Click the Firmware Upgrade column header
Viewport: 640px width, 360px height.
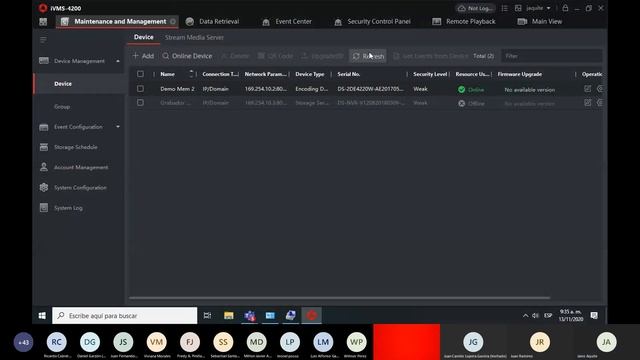click(x=520, y=74)
